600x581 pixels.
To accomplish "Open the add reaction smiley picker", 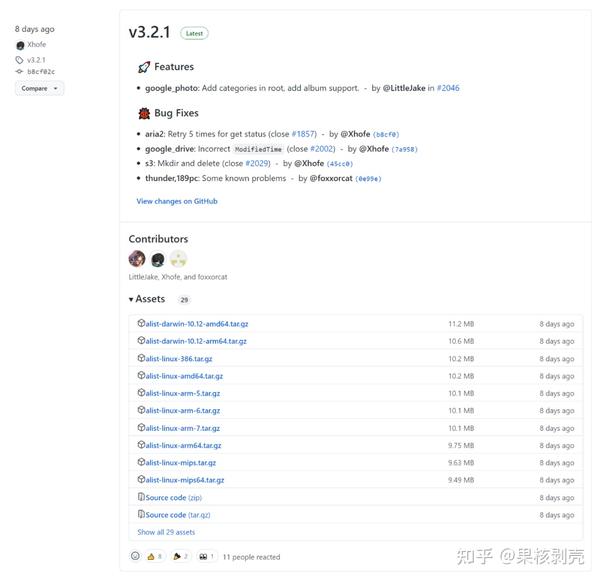I will 135,556.
